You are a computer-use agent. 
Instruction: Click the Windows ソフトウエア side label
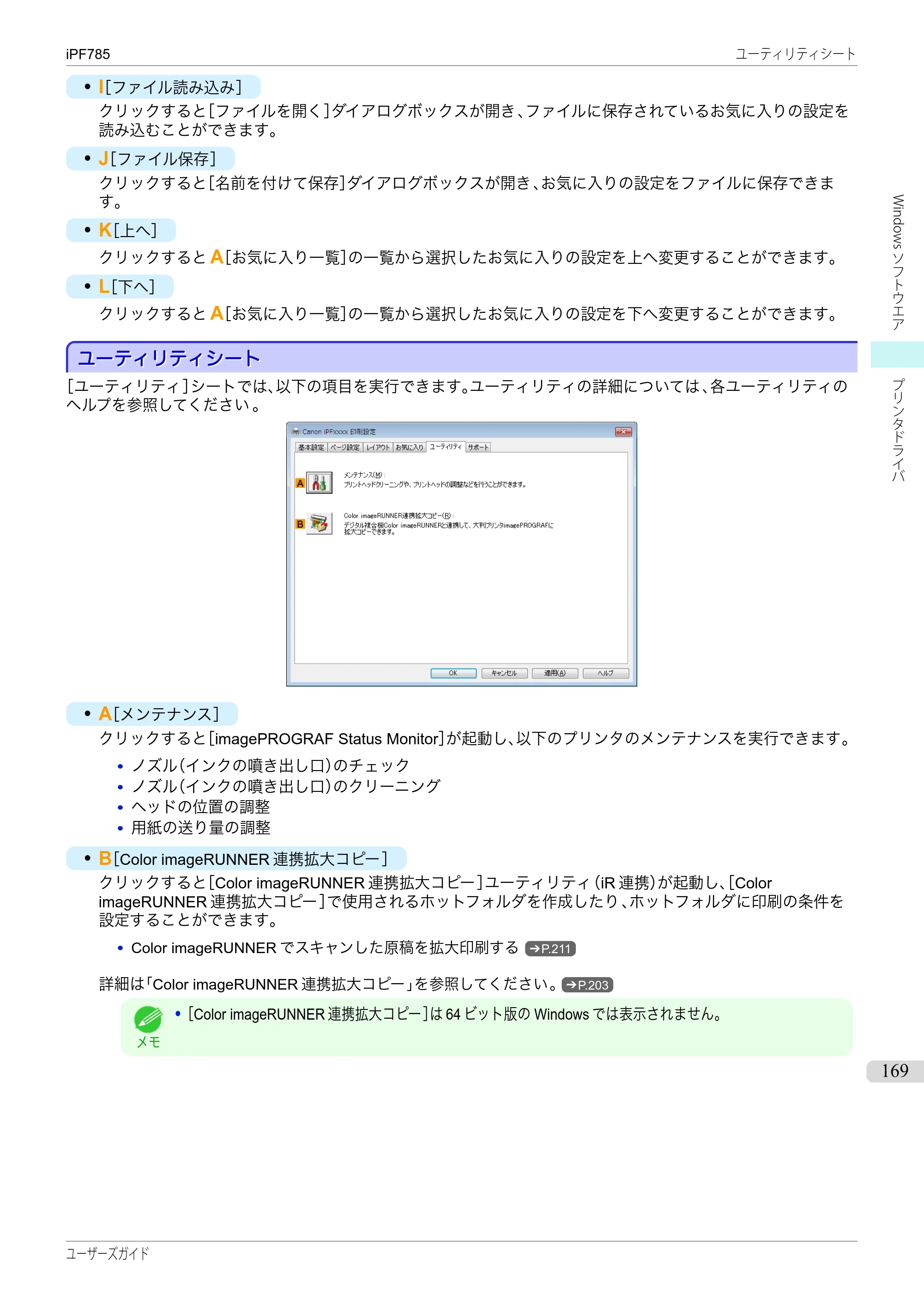898,262
